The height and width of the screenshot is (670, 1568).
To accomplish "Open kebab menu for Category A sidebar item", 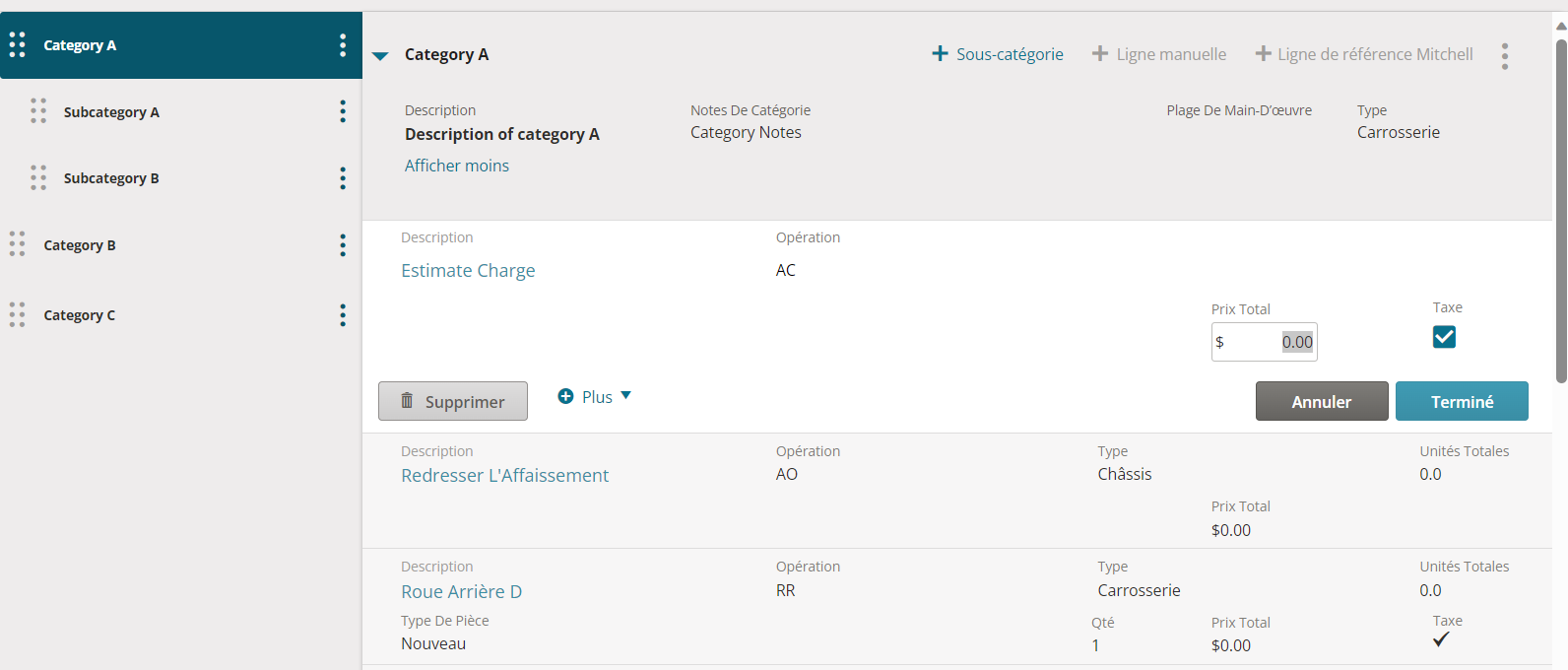I will pyautogui.click(x=343, y=45).
